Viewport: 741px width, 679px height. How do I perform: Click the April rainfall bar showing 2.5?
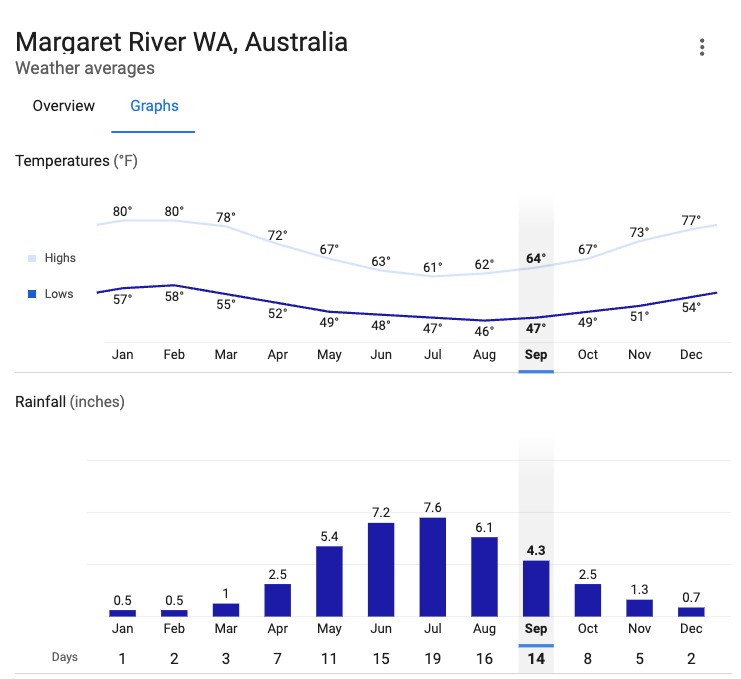coord(277,600)
